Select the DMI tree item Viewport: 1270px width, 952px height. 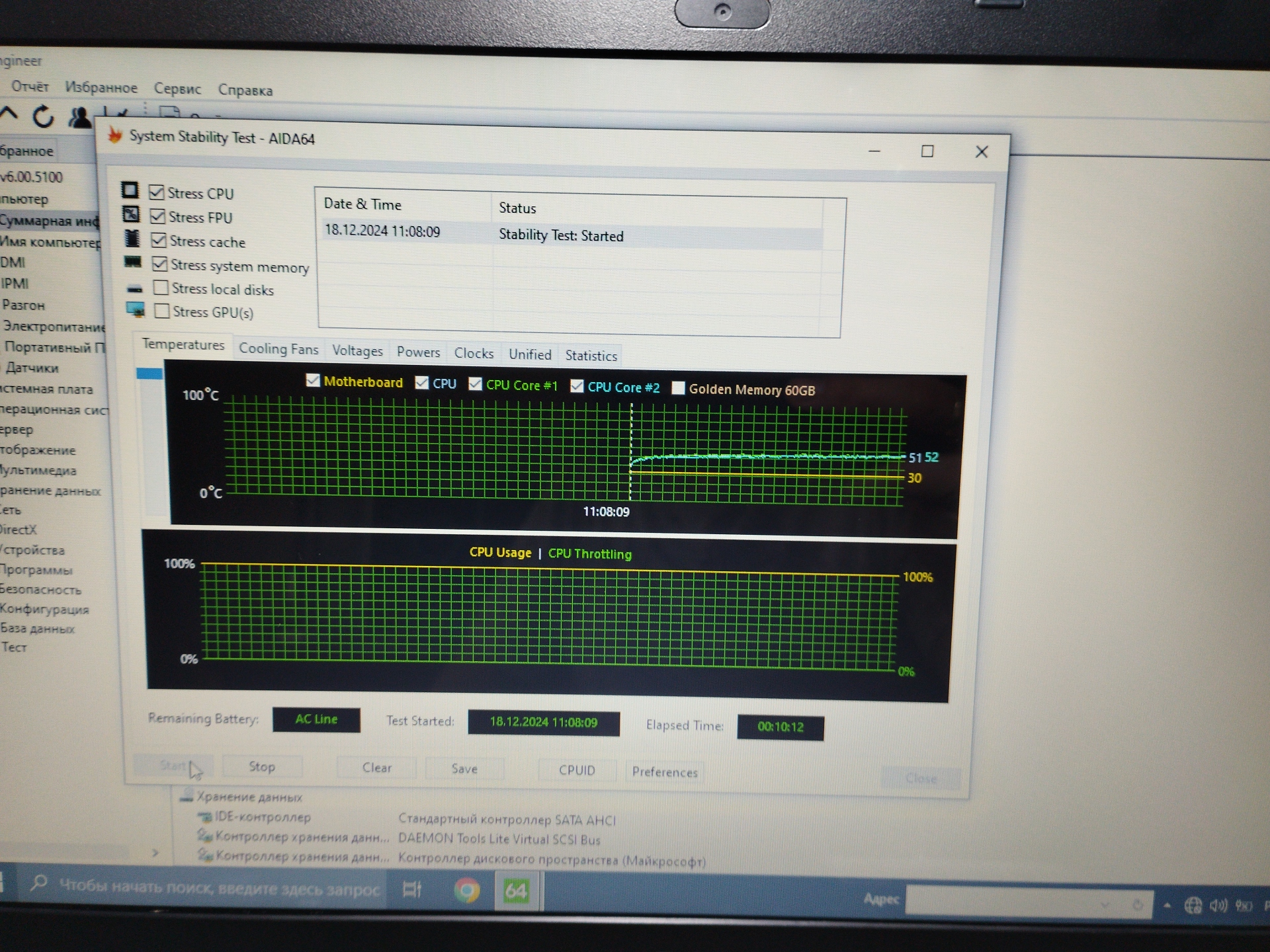click(x=13, y=262)
